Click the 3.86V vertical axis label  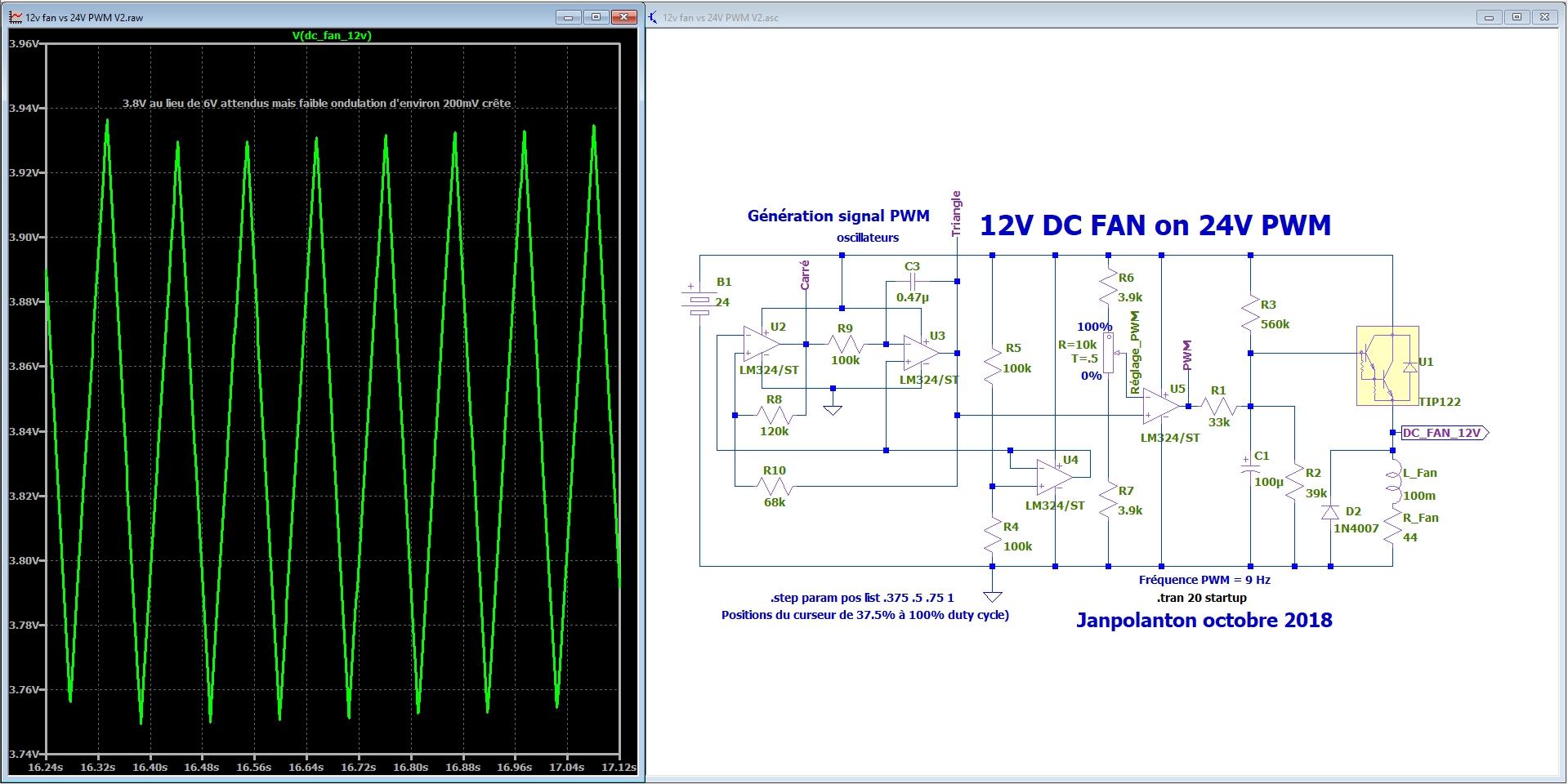click(23, 366)
